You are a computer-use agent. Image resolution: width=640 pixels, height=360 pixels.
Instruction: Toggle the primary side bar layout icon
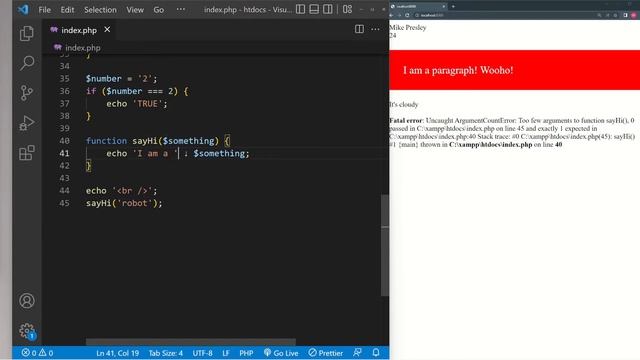300,9
